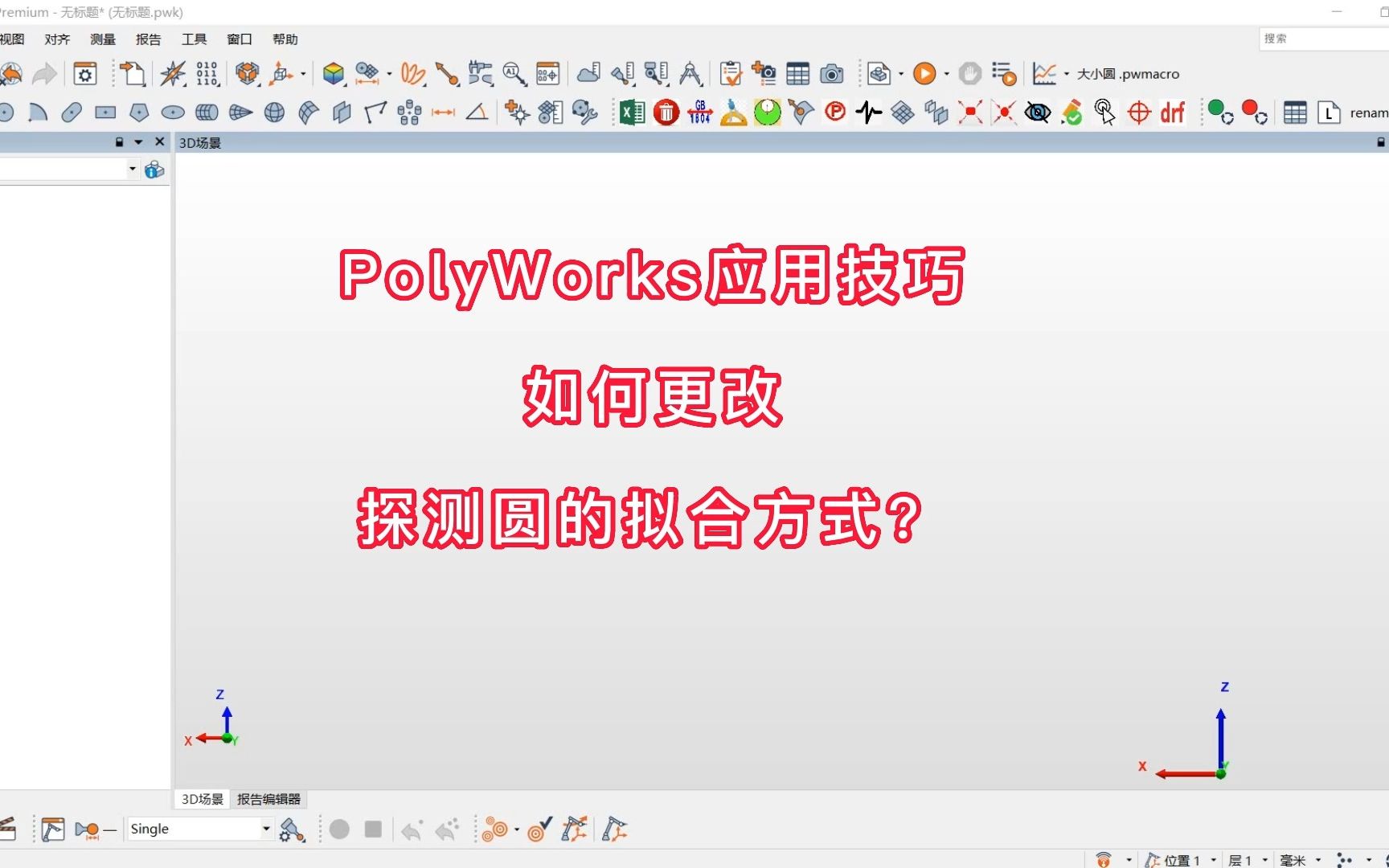Image resolution: width=1389 pixels, height=868 pixels.
Task: Click the add snapshot camera icon
Action: 764,74
